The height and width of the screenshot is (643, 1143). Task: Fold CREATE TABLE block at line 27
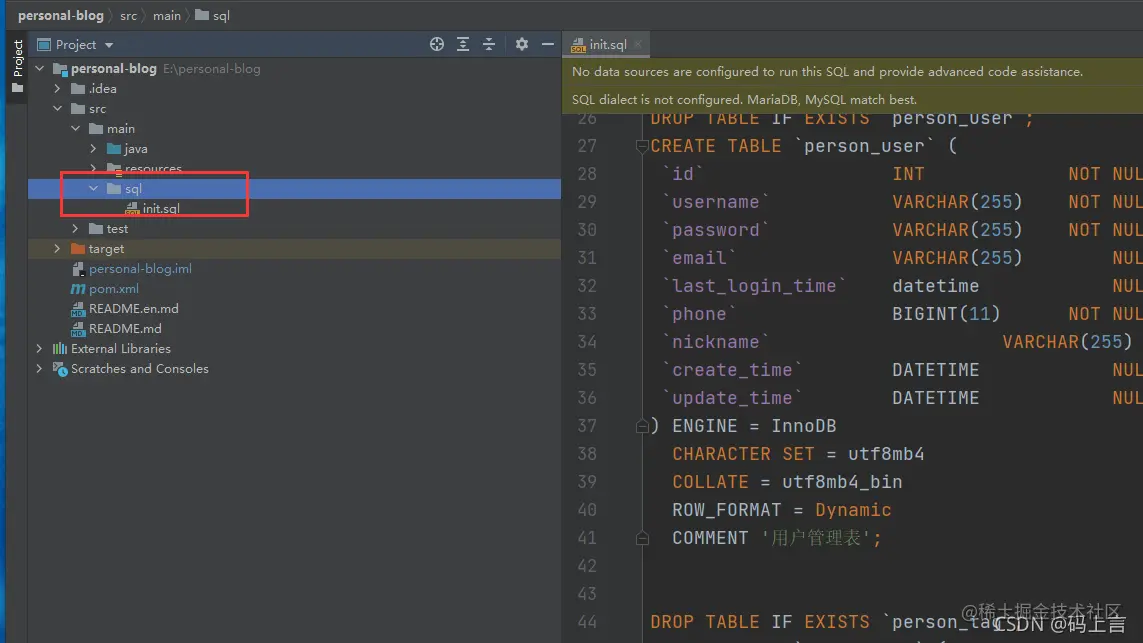click(x=642, y=146)
